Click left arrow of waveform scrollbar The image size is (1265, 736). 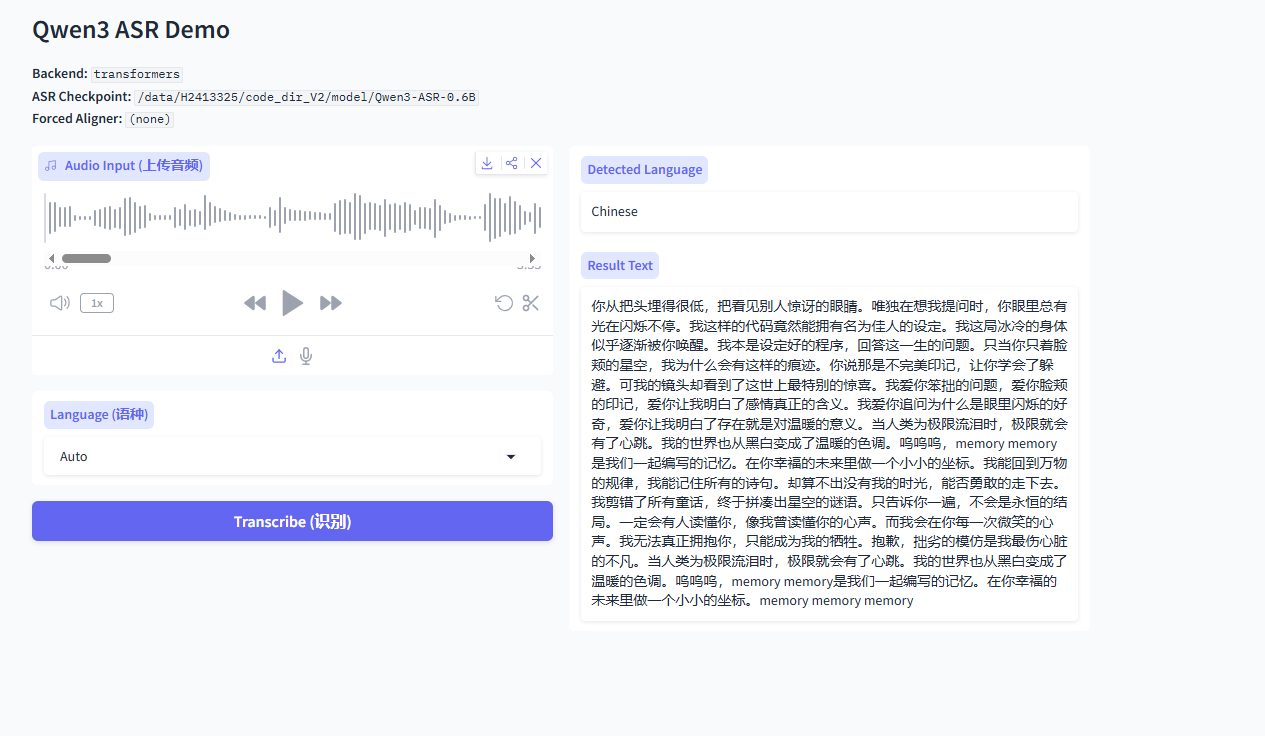click(52, 258)
